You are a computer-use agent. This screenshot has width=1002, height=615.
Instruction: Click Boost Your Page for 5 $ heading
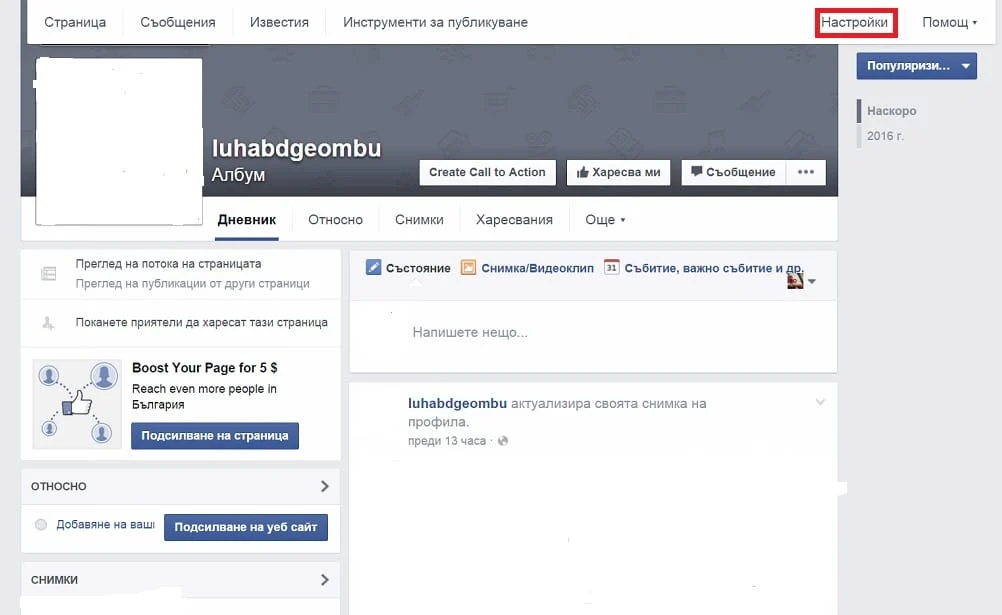[x=204, y=368]
